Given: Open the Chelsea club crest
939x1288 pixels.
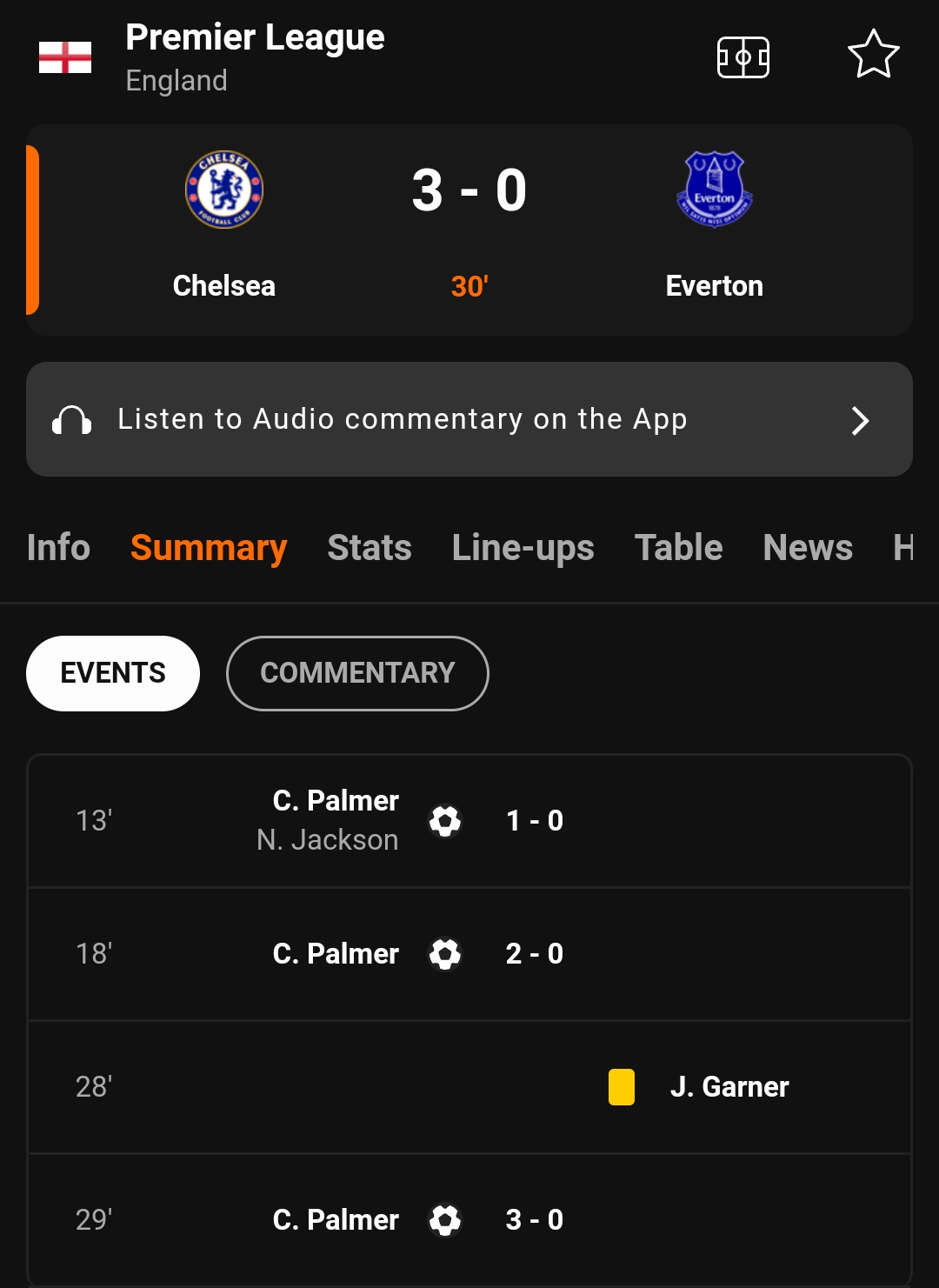Looking at the screenshot, I should (224, 190).
